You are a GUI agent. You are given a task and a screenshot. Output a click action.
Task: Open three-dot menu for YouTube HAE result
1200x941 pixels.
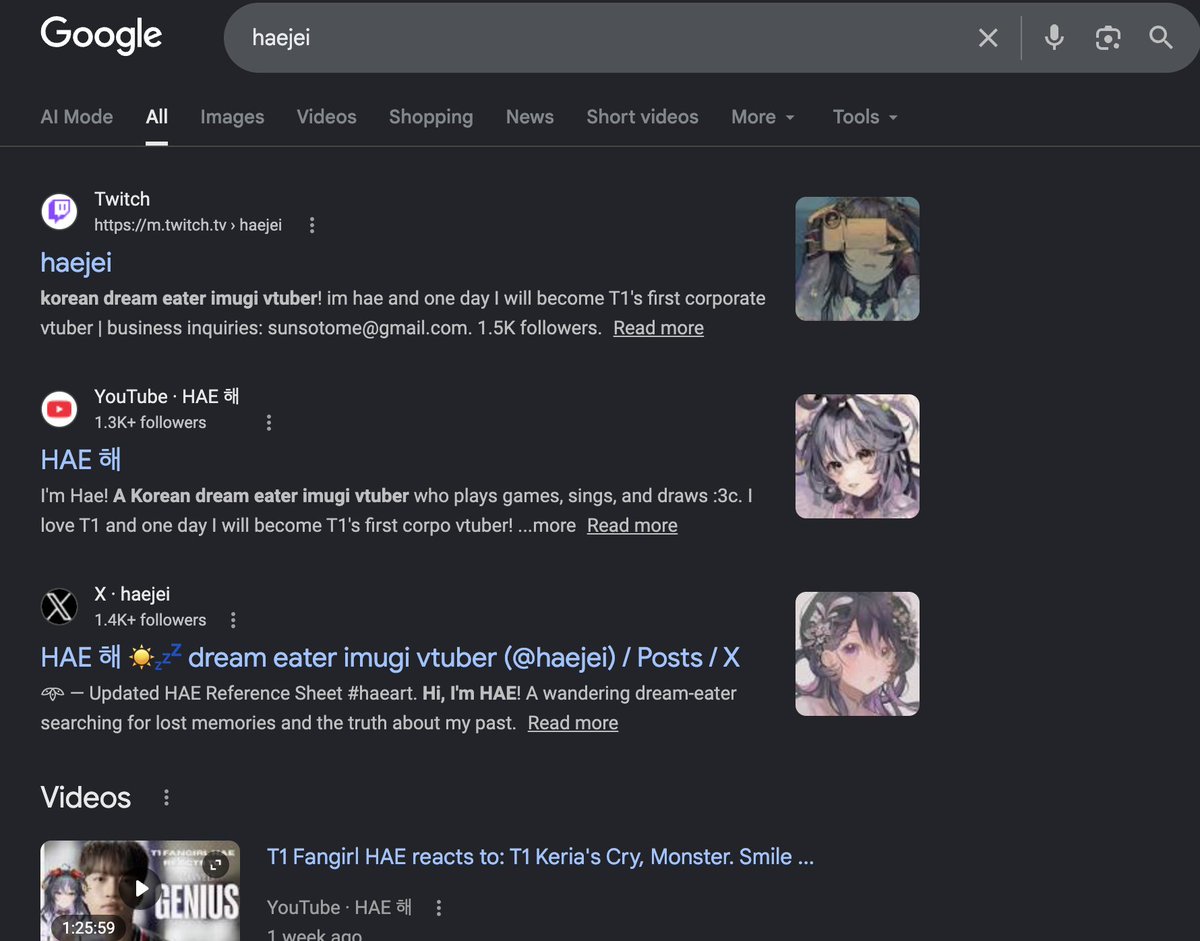tap(268, 423)
